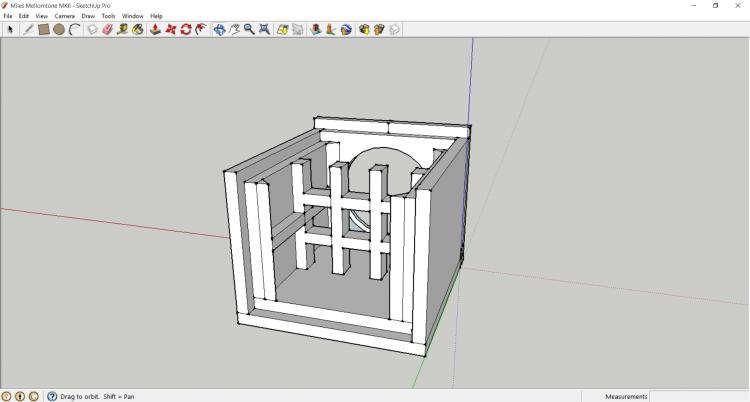
Task: Open the File menu
Action: pos(8,16)
